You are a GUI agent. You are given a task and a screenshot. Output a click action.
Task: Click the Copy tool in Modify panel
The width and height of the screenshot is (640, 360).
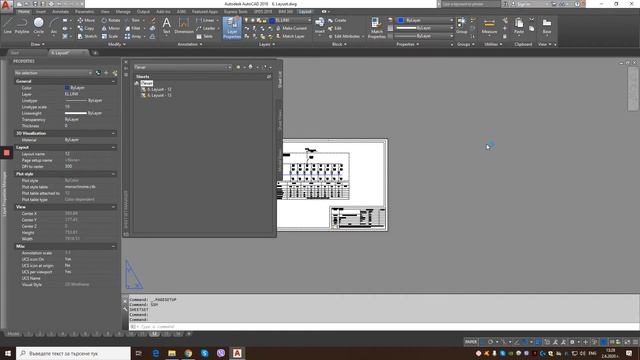(86, 28)
